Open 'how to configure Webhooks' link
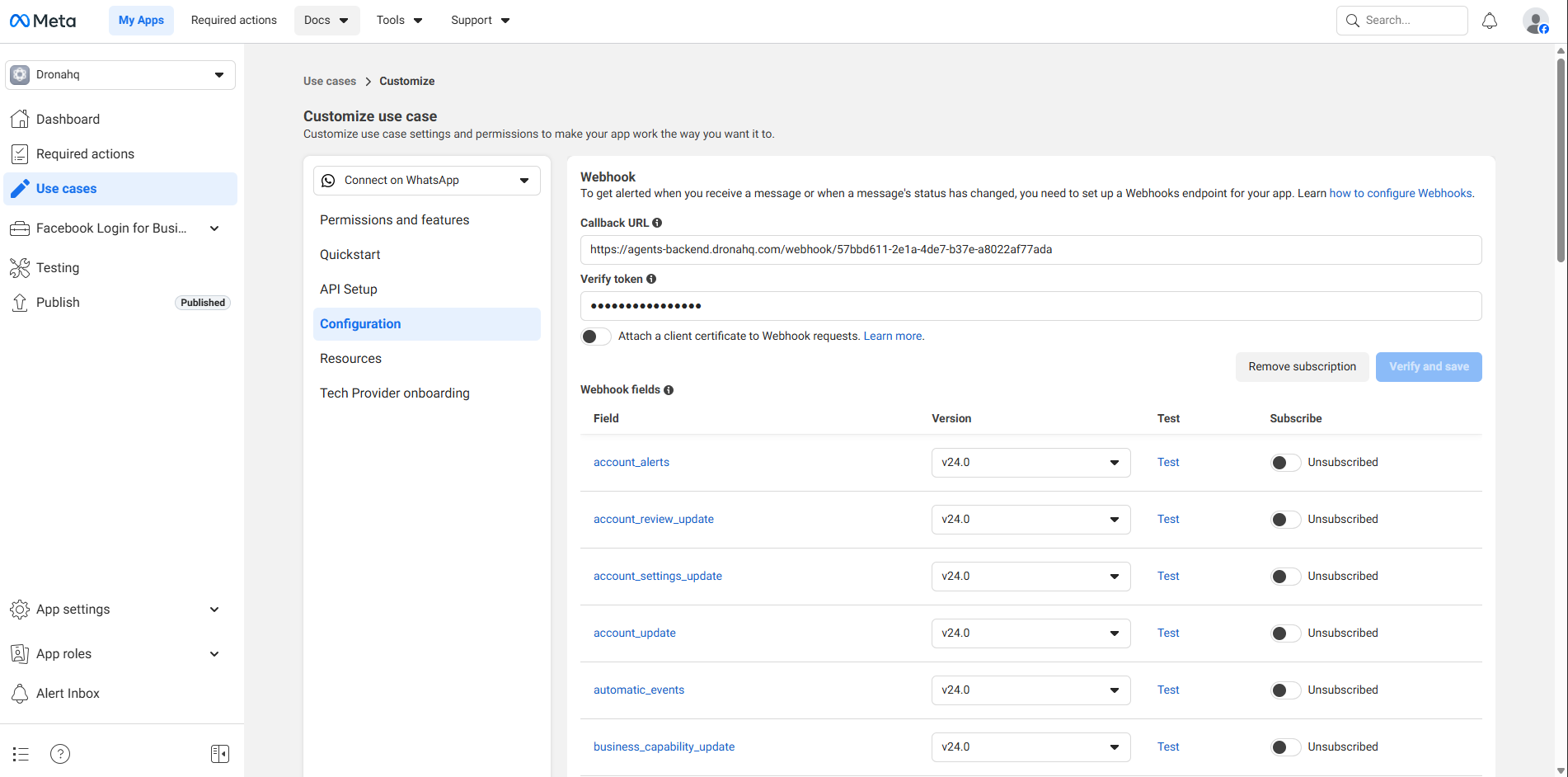The image size is (1568, 777). 1400,194
